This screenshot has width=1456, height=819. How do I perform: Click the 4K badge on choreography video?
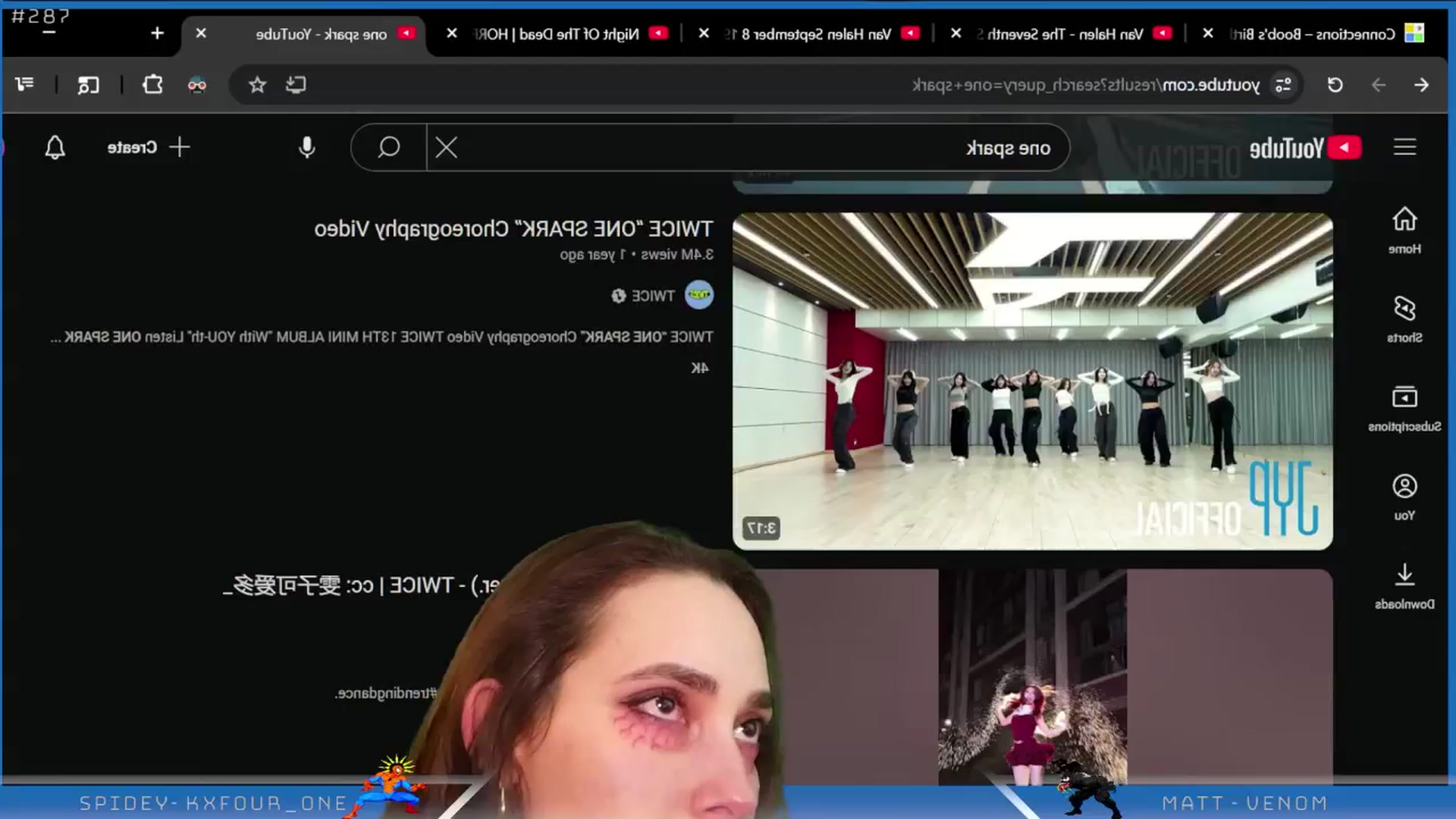pyautogui.click(x=699, y=368)
